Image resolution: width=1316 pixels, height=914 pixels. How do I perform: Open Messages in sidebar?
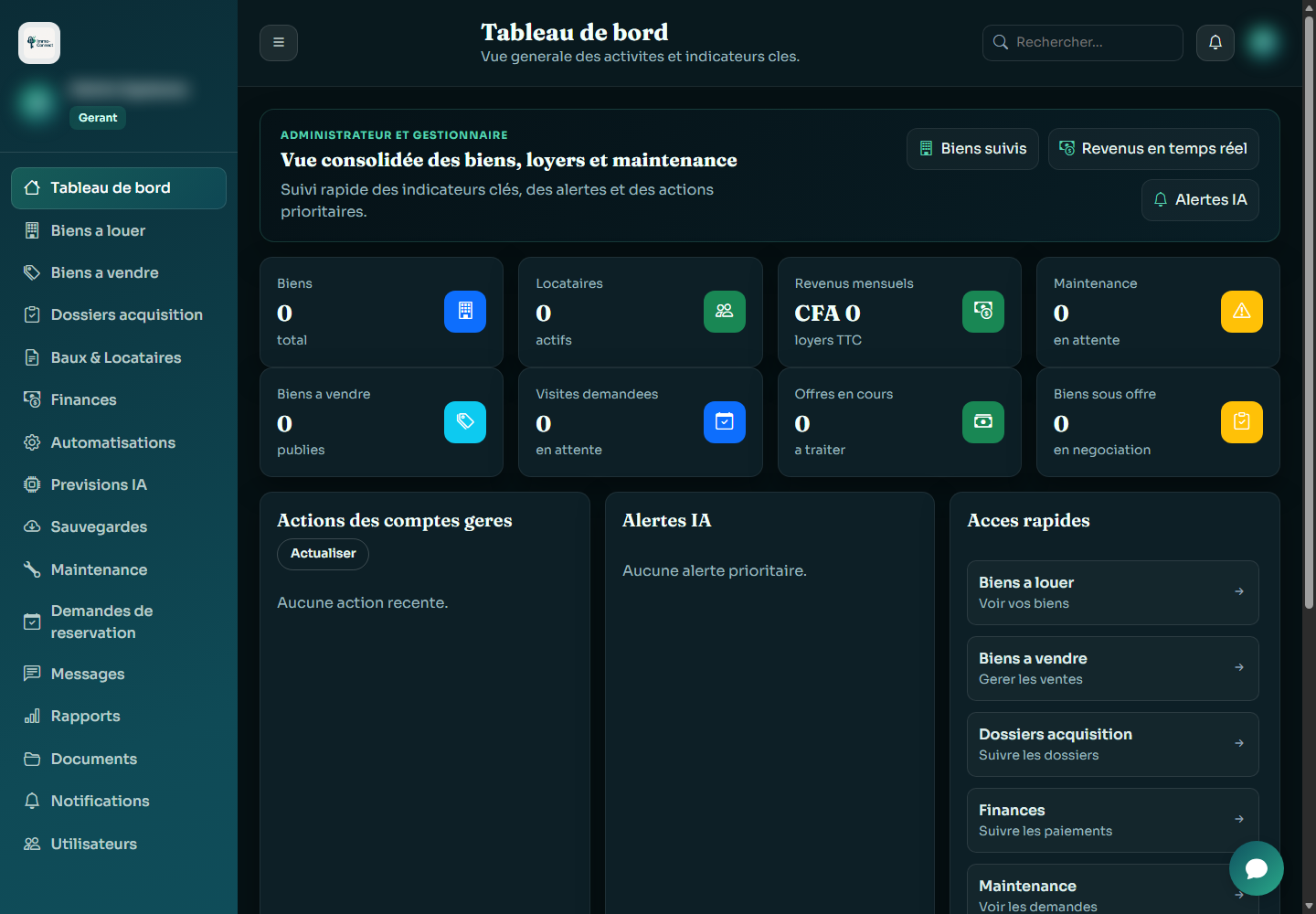(119, 674)
